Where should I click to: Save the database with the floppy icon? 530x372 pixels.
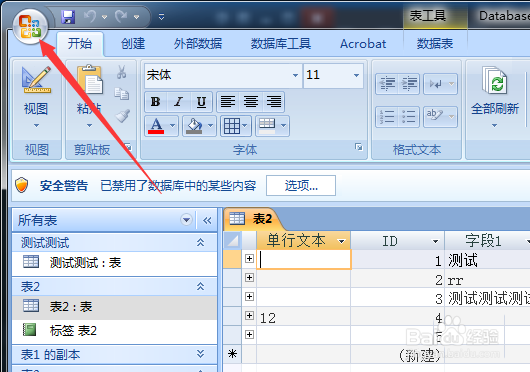68,17
